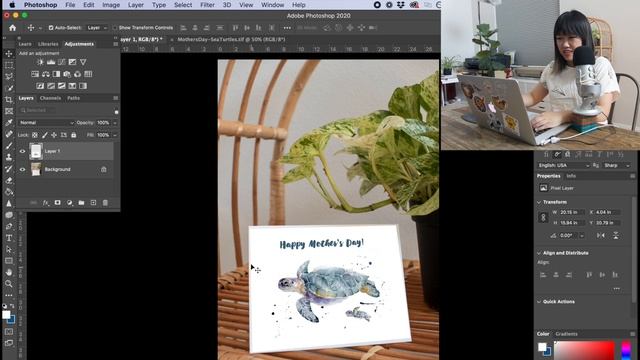Switch to the Gradients tab

[x=566, y=334]
